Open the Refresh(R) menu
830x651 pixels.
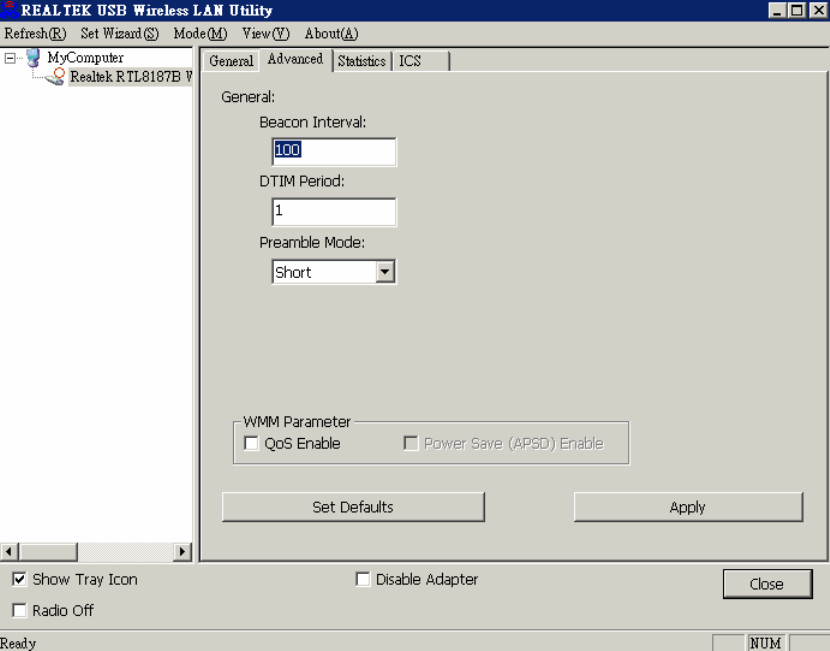coord(35,33)
